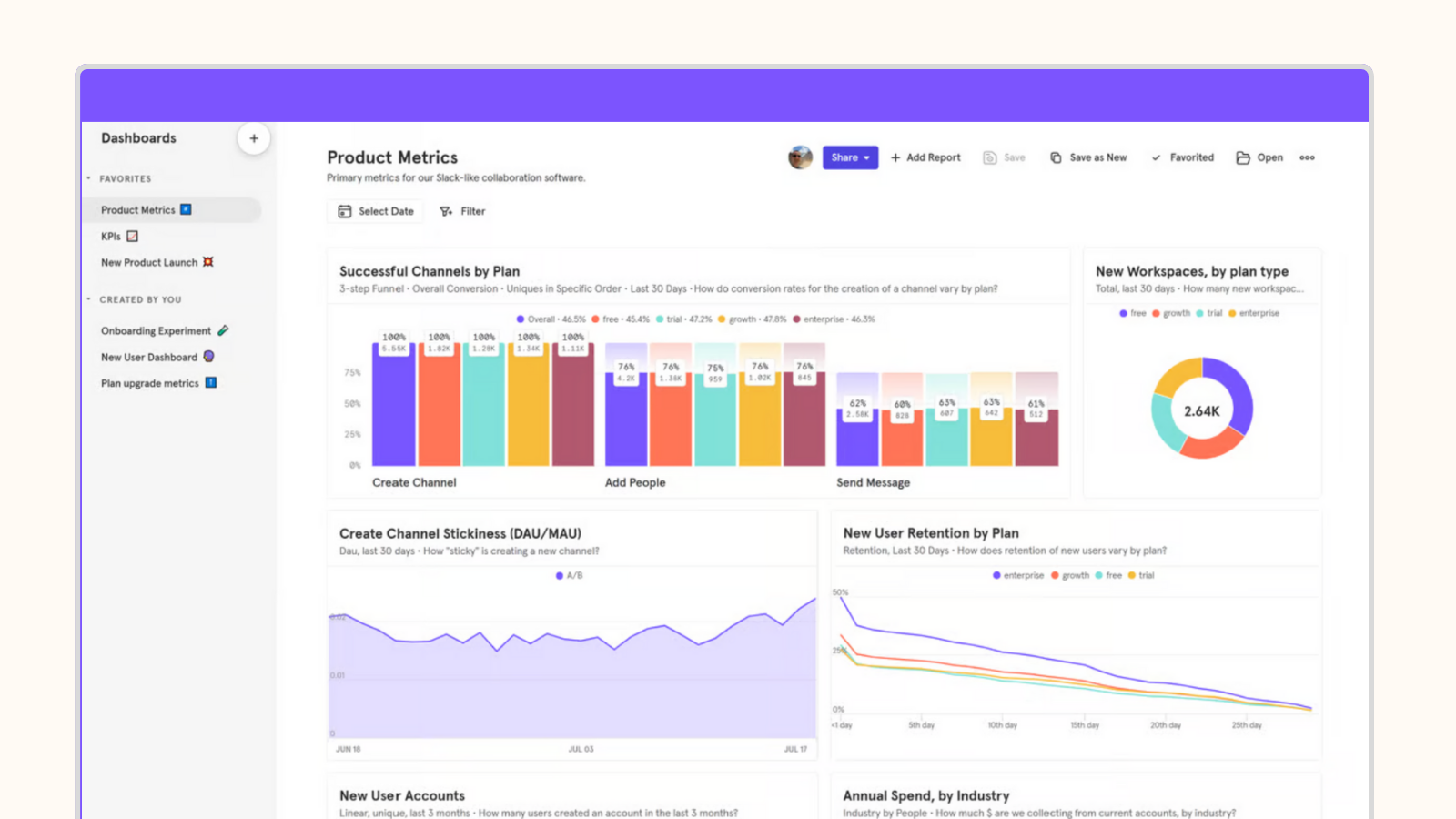Open the three-dot more options icon
This screenshot has width=1456, height=819.
tap(1307, 157)
